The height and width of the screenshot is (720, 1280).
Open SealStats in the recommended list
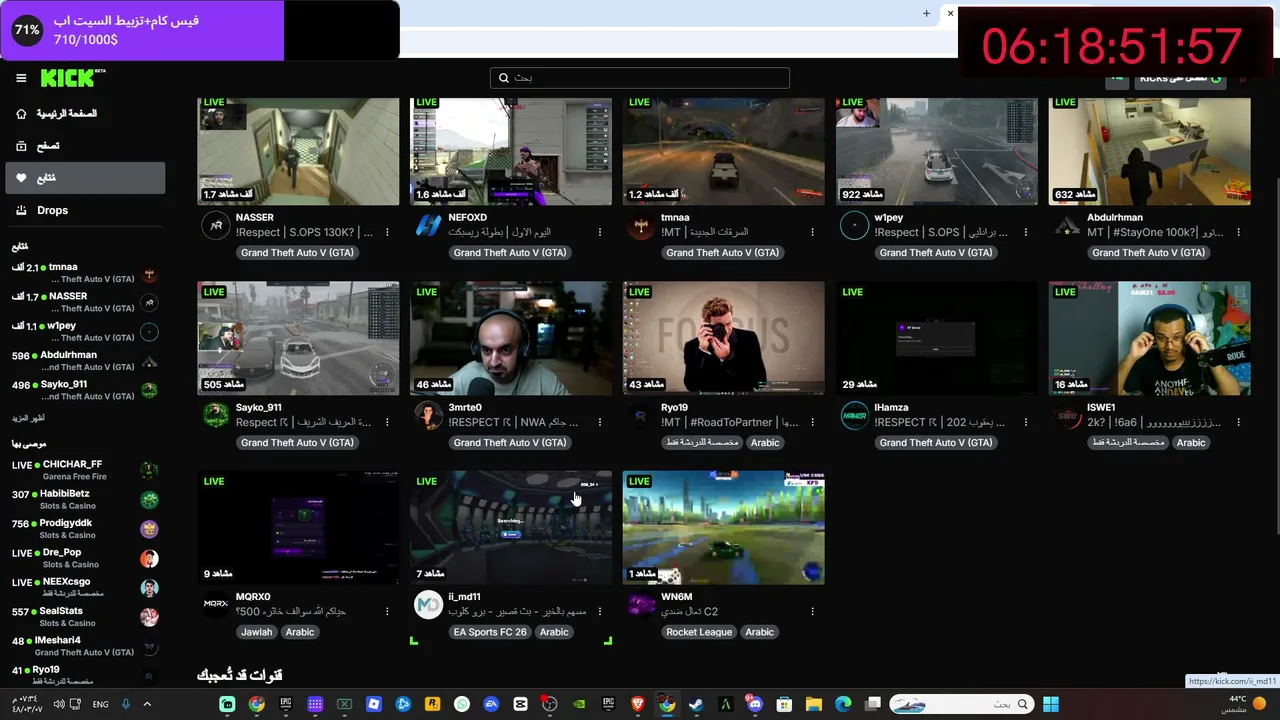pyautogui.click(x=85, y=616)
